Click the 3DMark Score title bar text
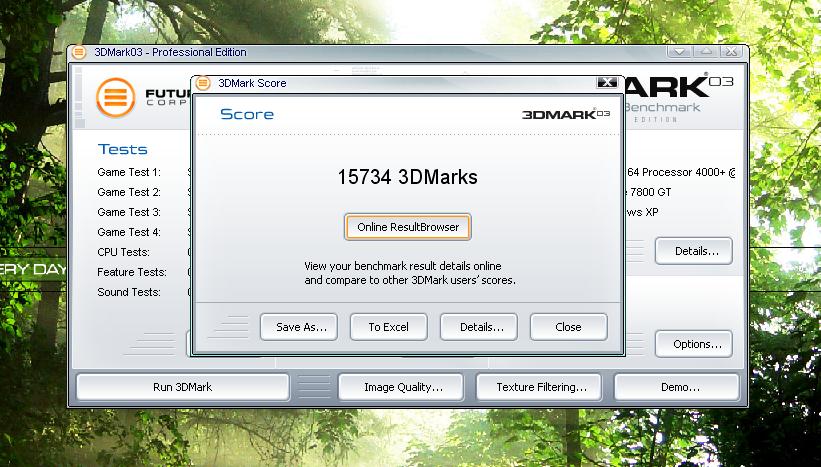The height and width of the screenshot is (467, 821). coord(252,83)
